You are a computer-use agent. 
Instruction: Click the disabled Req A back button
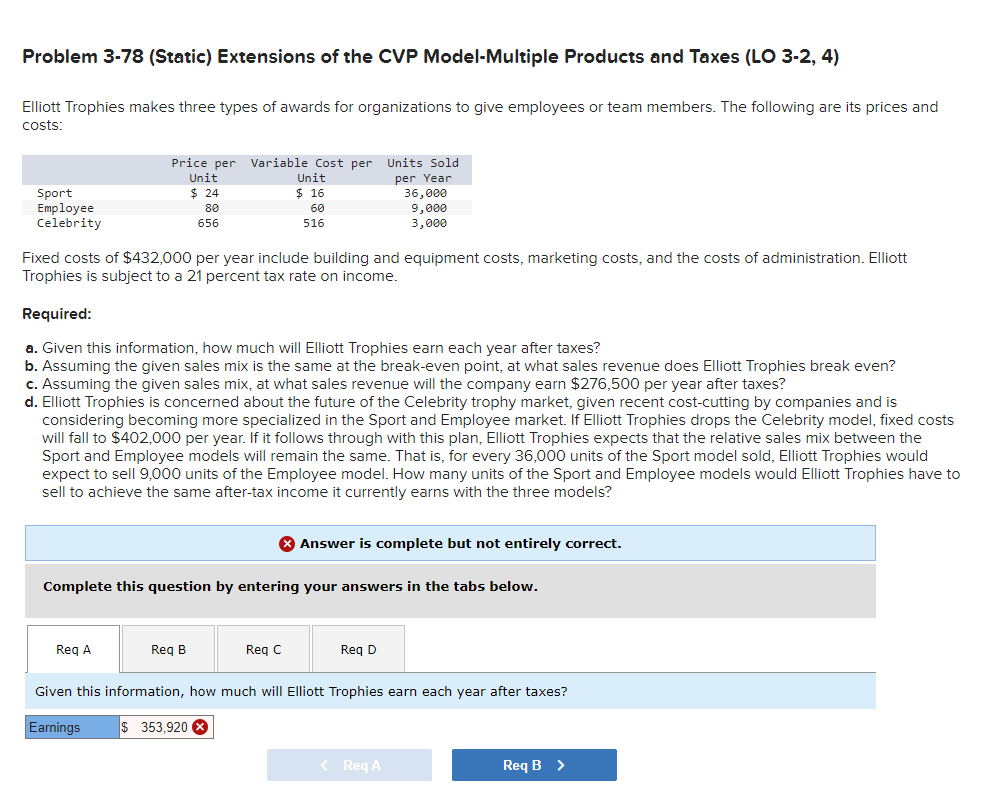(x=349, y=765)
